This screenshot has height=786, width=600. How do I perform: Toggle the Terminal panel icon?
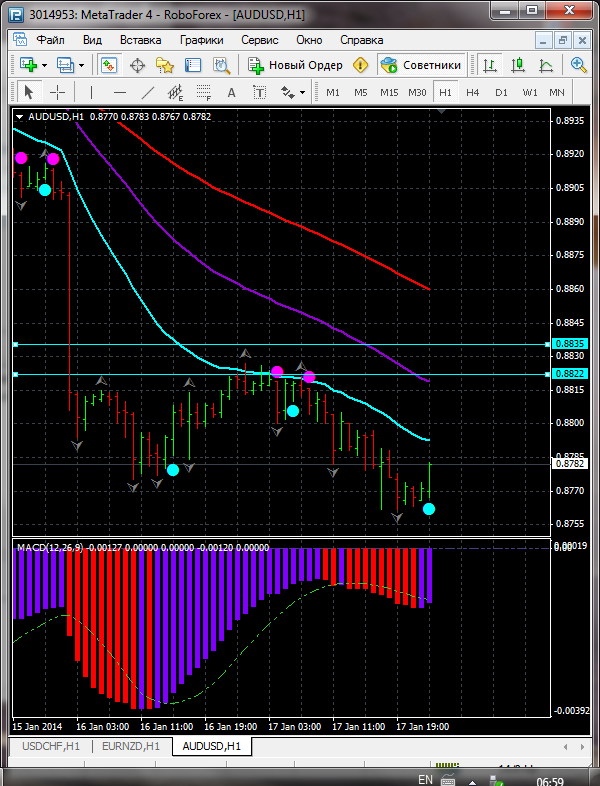coord(192,65)
